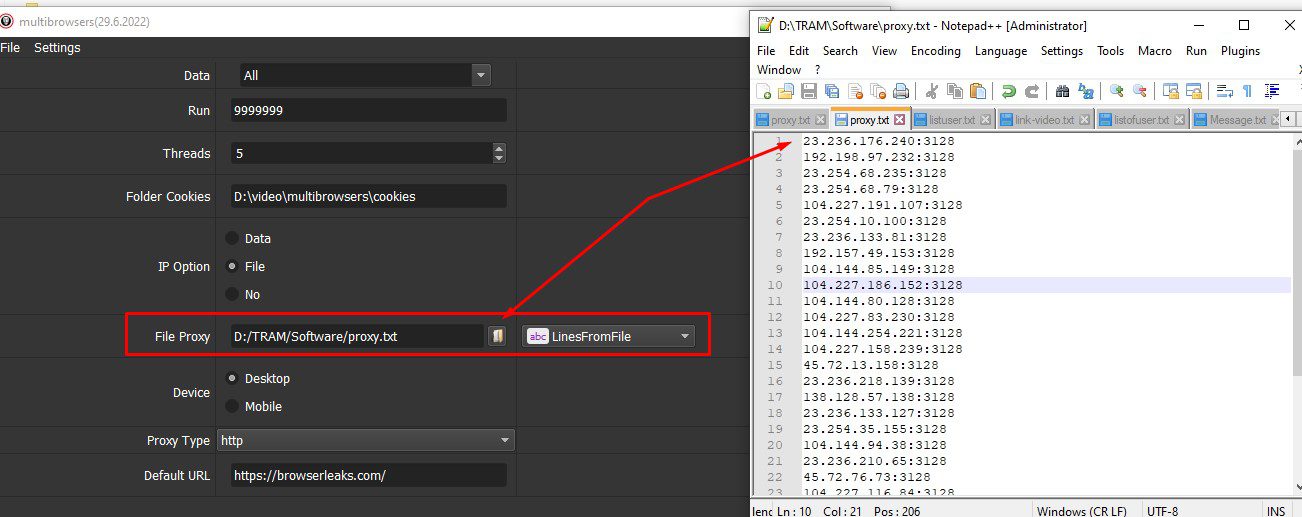The image size is (1302, 517).
Task: Open multibrowsers File menu
Action: coord(10,47)
